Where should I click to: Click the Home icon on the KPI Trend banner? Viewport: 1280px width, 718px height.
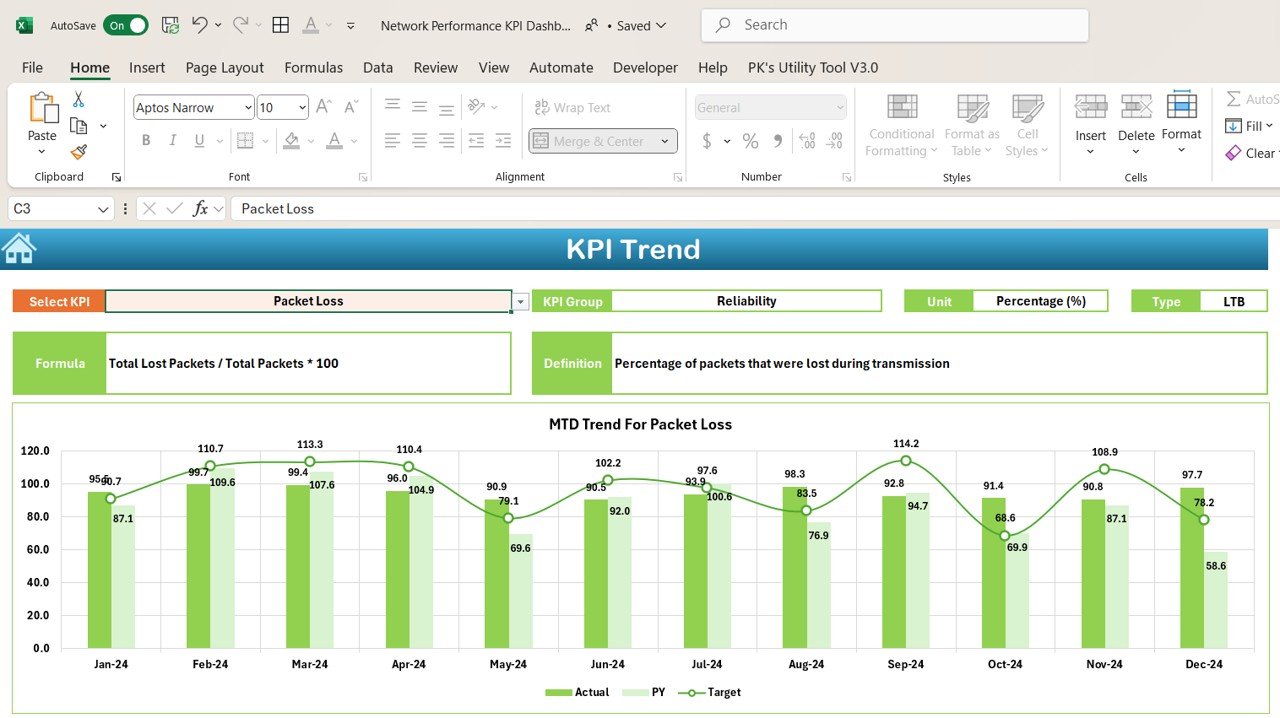pyautogui.click(x=19, y=248)
